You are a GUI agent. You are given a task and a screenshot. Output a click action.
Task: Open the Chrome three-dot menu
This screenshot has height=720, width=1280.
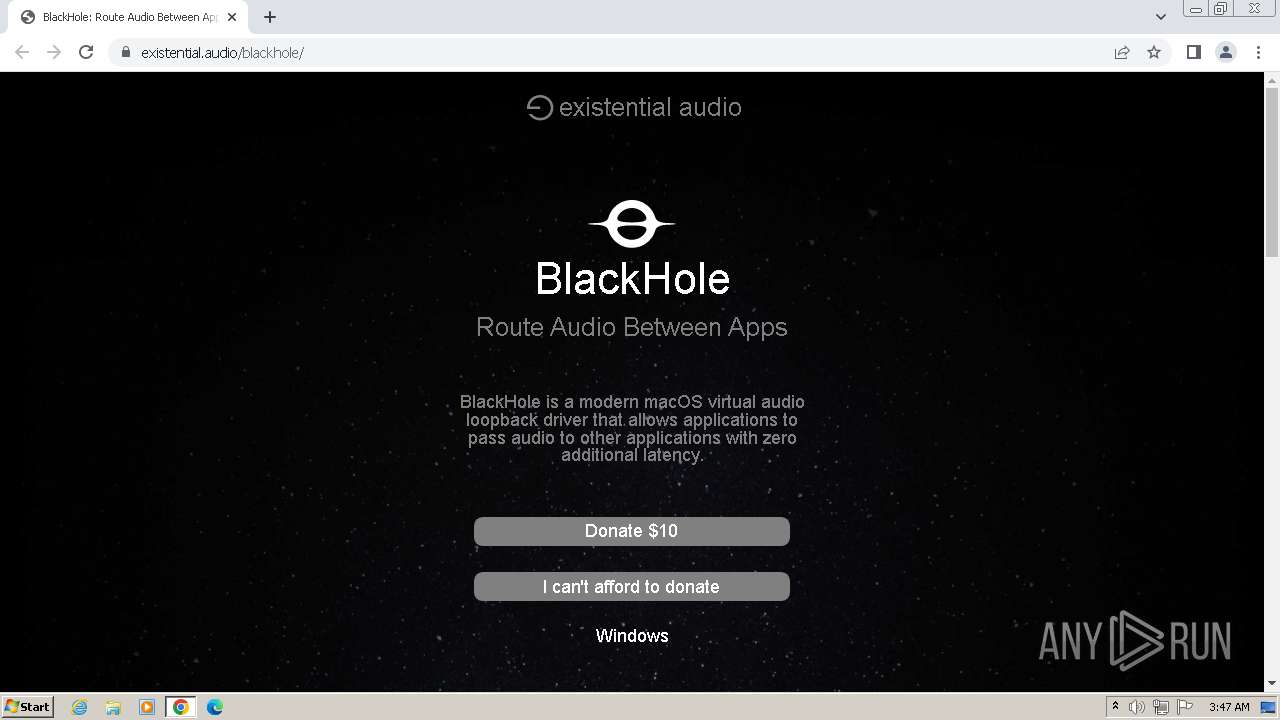point(1259,52)
